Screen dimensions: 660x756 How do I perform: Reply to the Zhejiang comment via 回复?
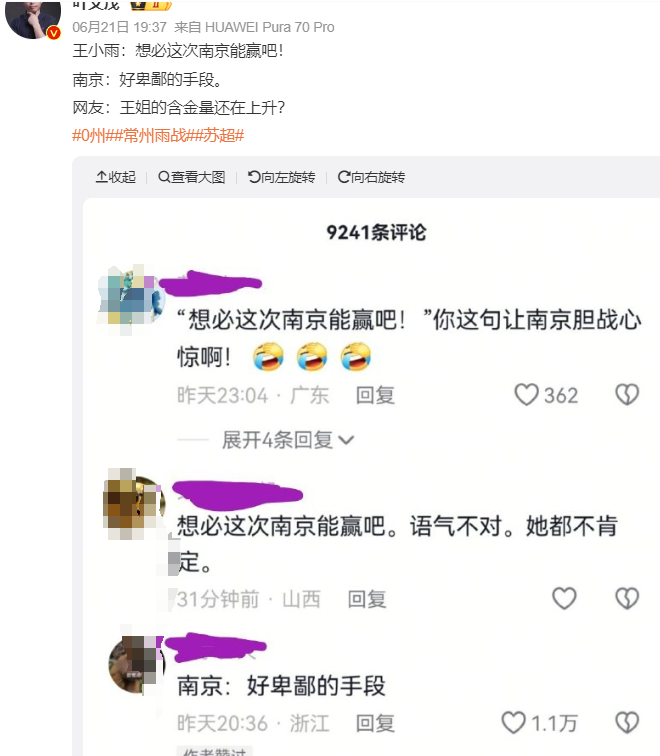click(x=375, y=723)
